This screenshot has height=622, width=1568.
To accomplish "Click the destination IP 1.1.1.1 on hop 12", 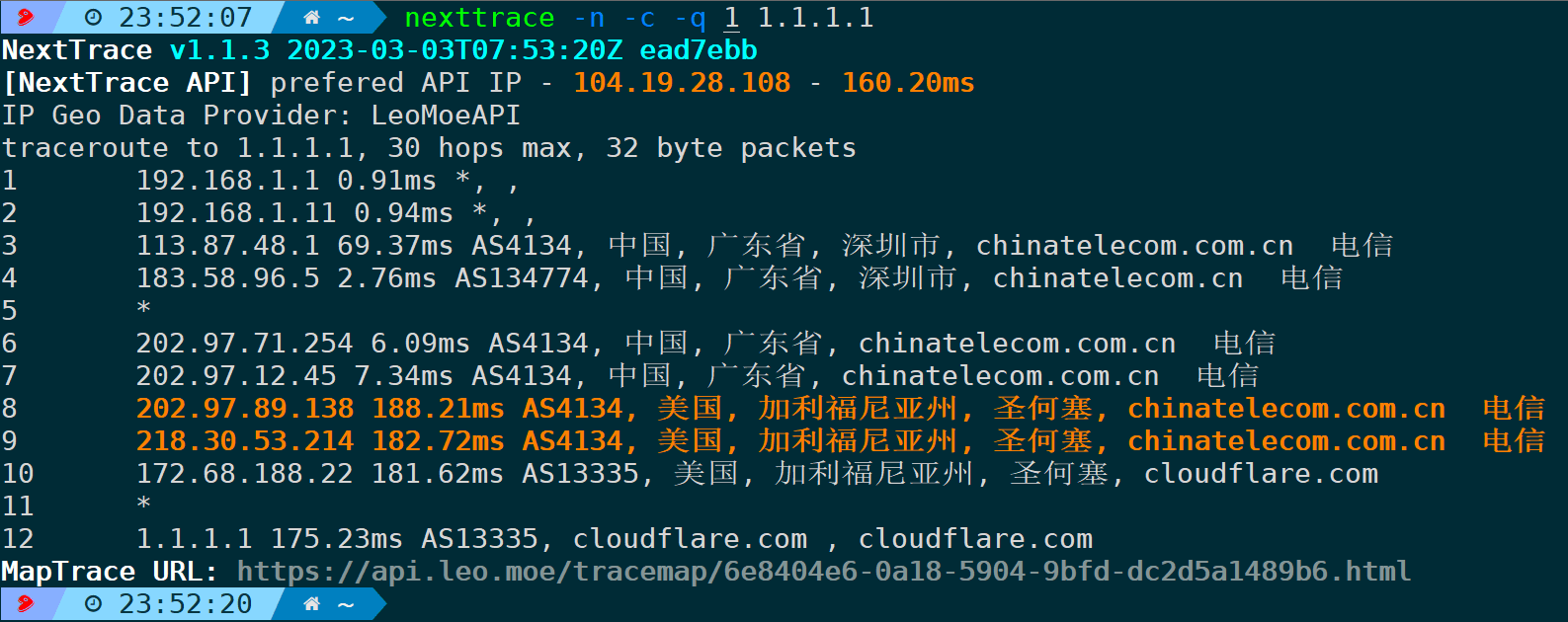I will click(195, 539).
